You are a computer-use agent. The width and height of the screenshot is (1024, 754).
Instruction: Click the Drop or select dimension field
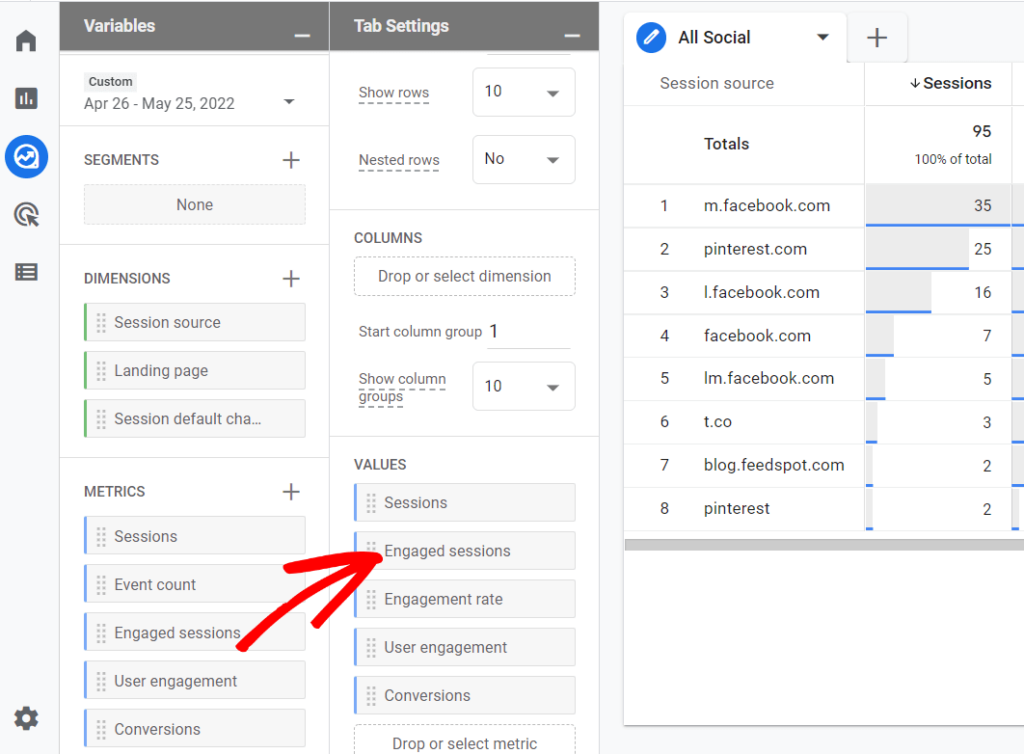pyautogui.click(x=464, y=276)
